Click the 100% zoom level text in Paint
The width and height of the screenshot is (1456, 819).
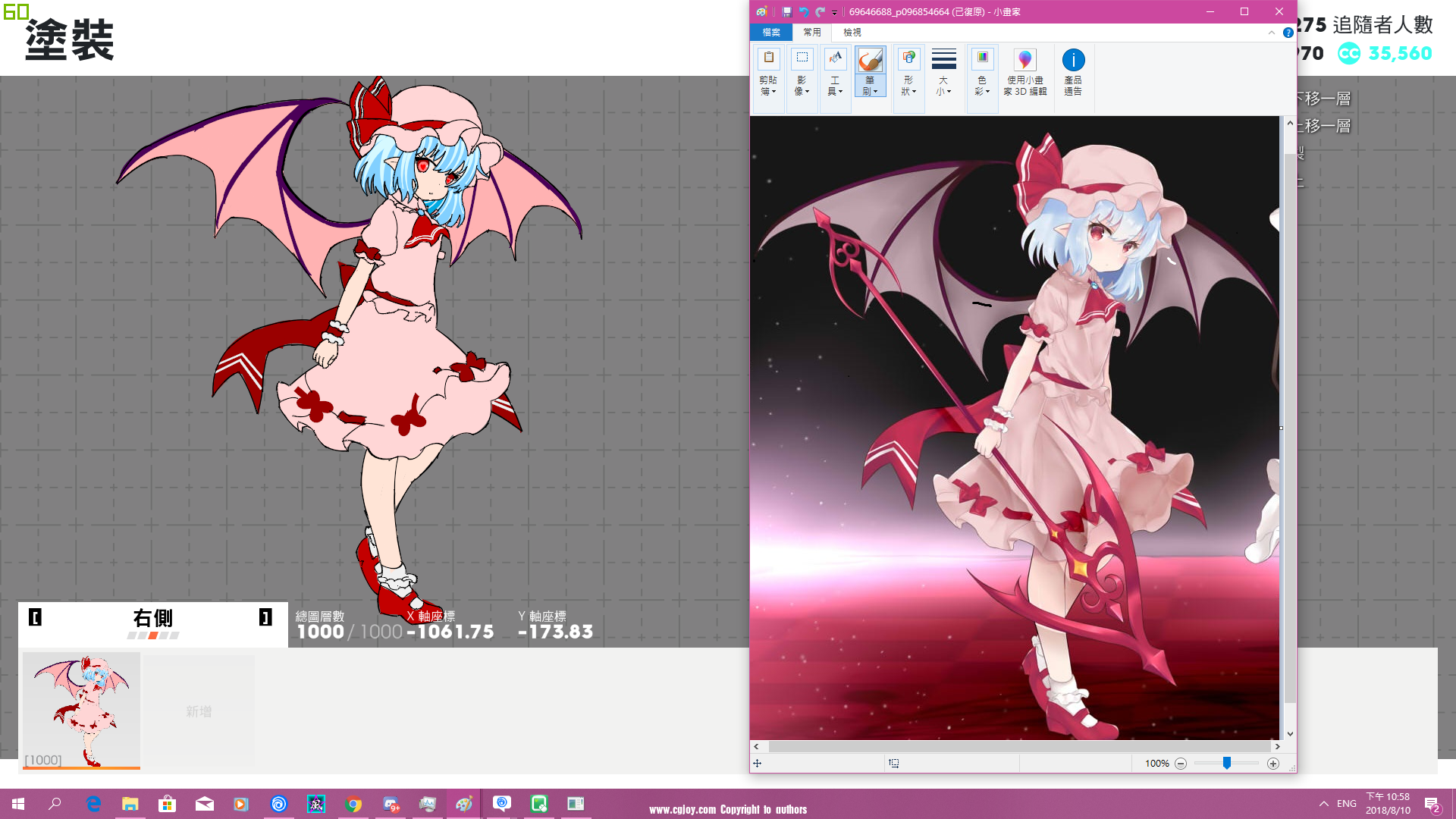(1156, 764)
